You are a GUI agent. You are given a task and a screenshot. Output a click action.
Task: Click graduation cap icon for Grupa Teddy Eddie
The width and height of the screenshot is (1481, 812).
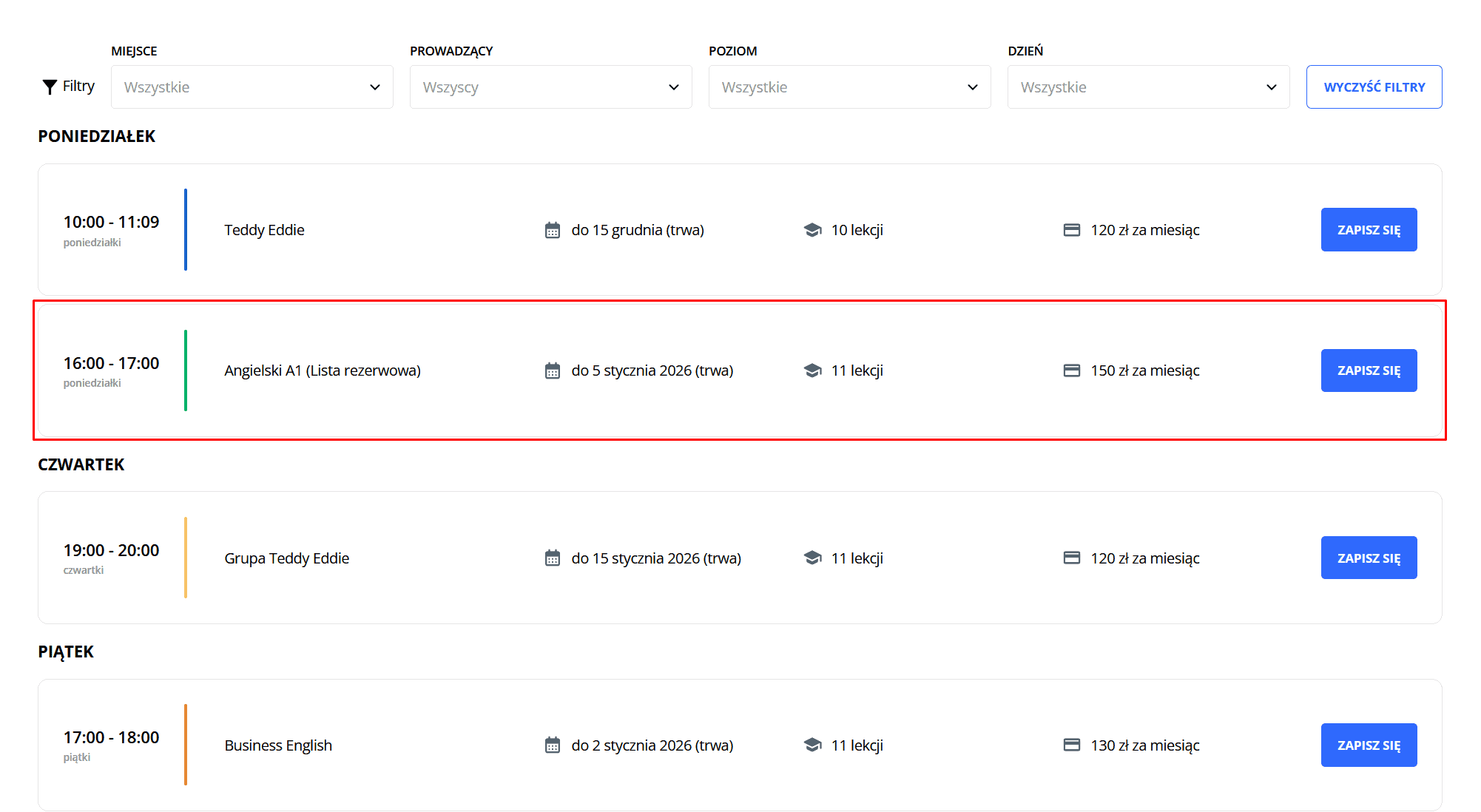[812, 558]
